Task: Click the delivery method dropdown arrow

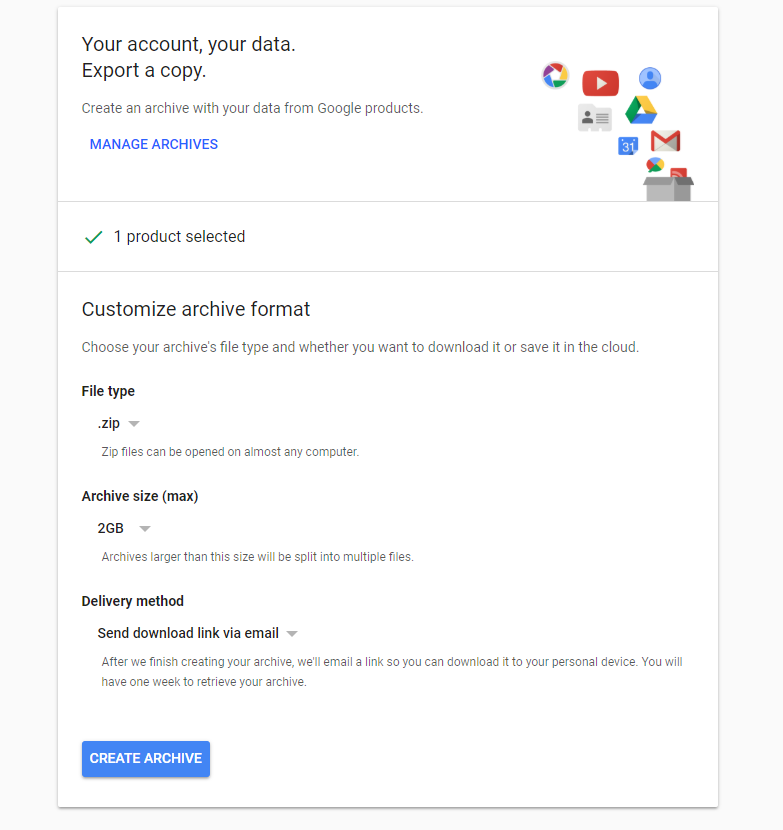Action: click(x=292, y=634)
